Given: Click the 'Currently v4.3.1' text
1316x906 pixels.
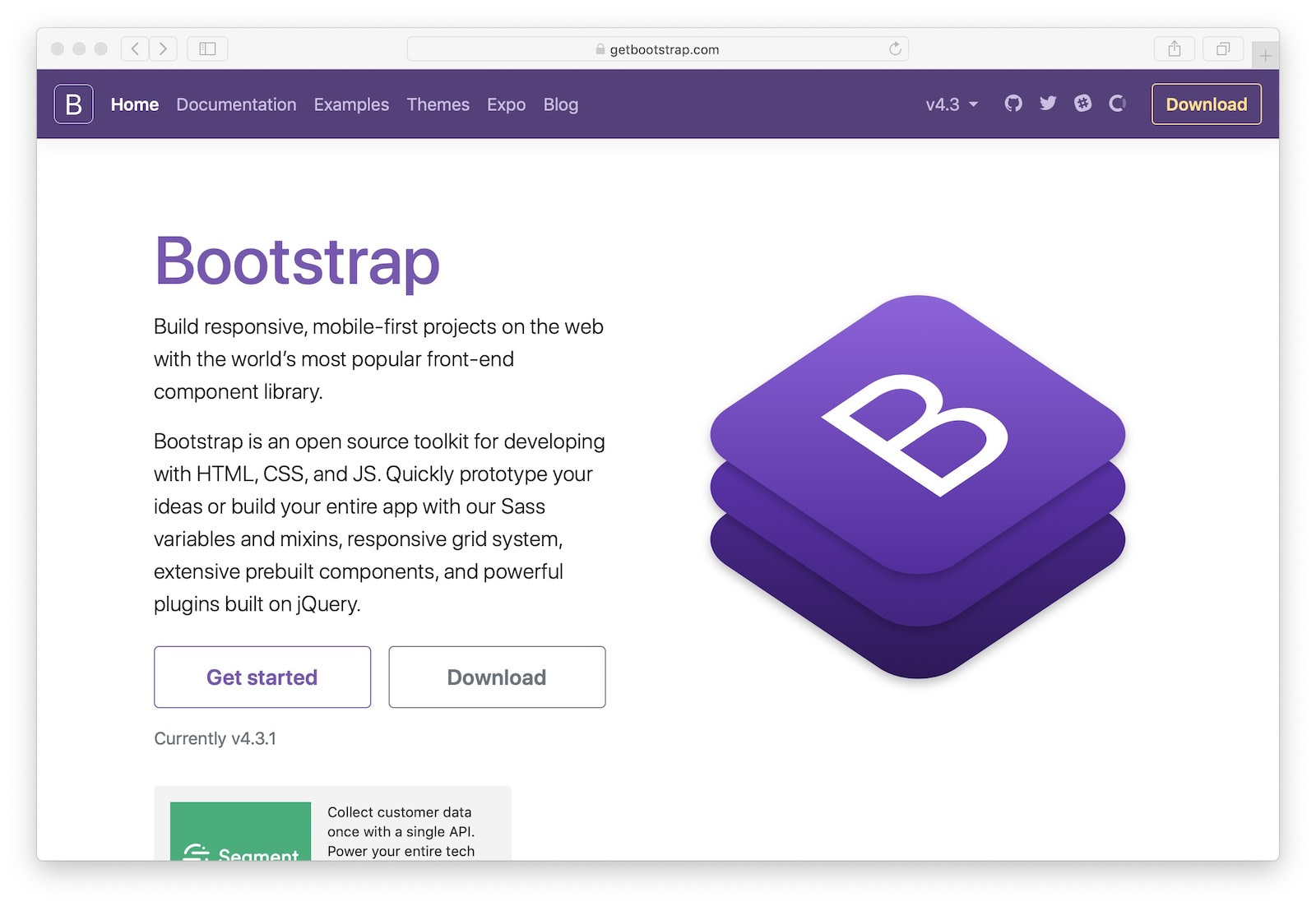Looking at the screenshot, I should point(215,738).
